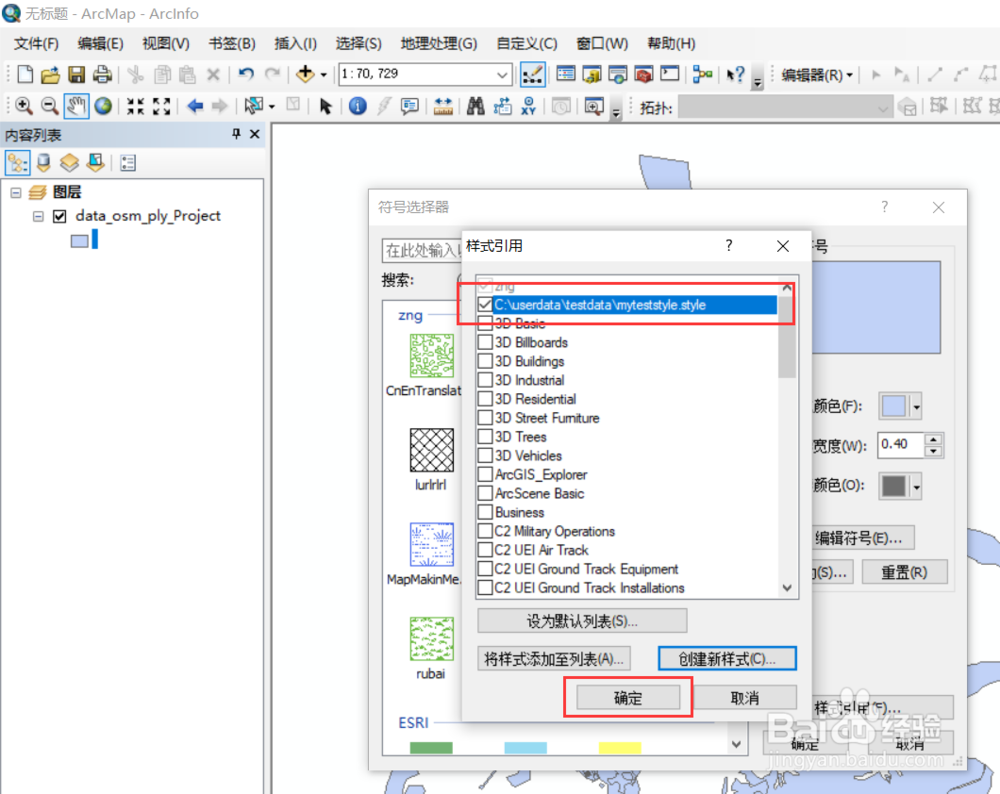
Task: Go back to previous extent
Action: (x=195, y=106)
